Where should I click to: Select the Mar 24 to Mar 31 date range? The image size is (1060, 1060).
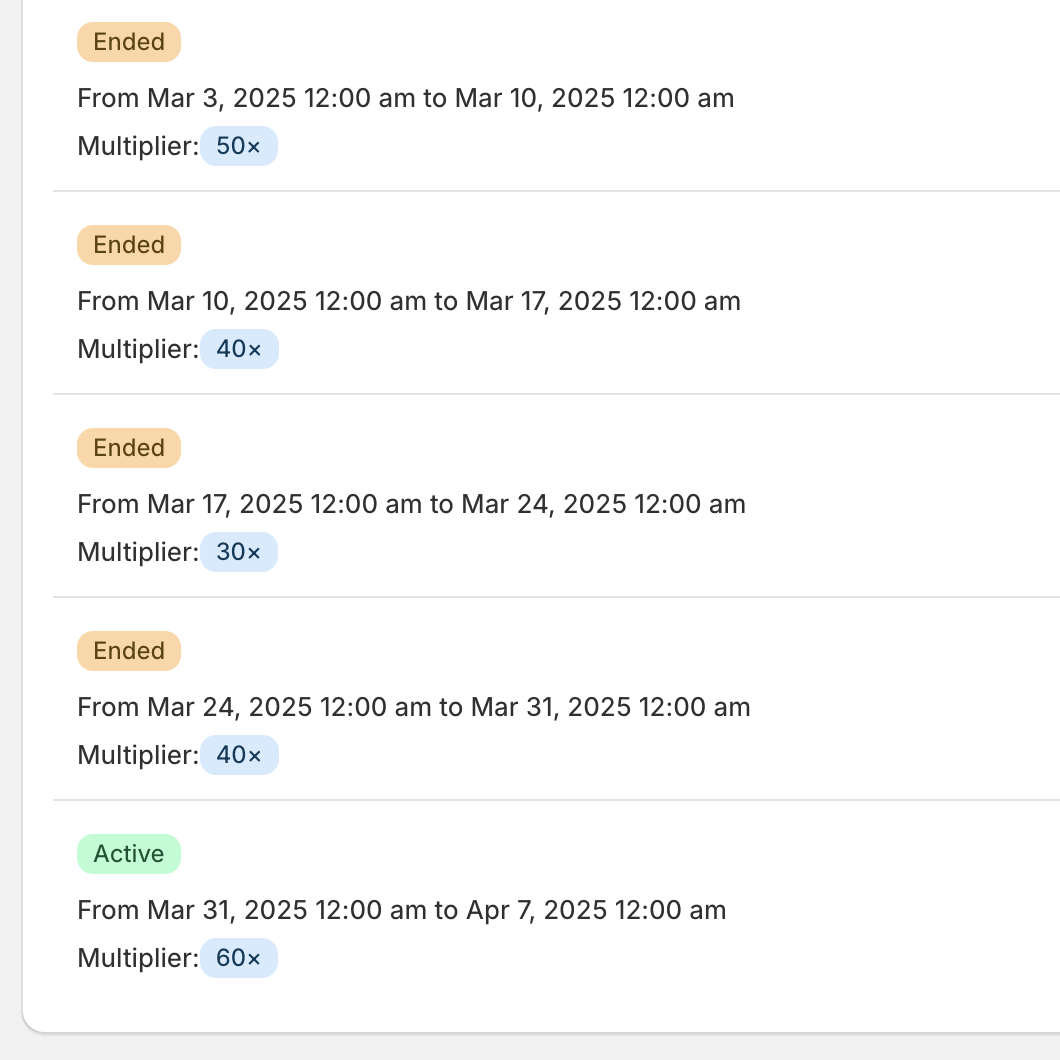[414, 707]
